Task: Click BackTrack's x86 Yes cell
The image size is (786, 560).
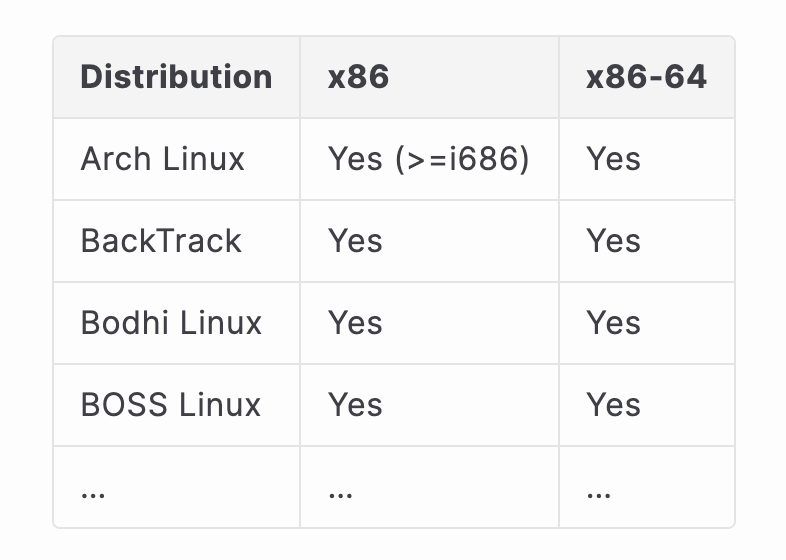Action: (x=355, y=241)
